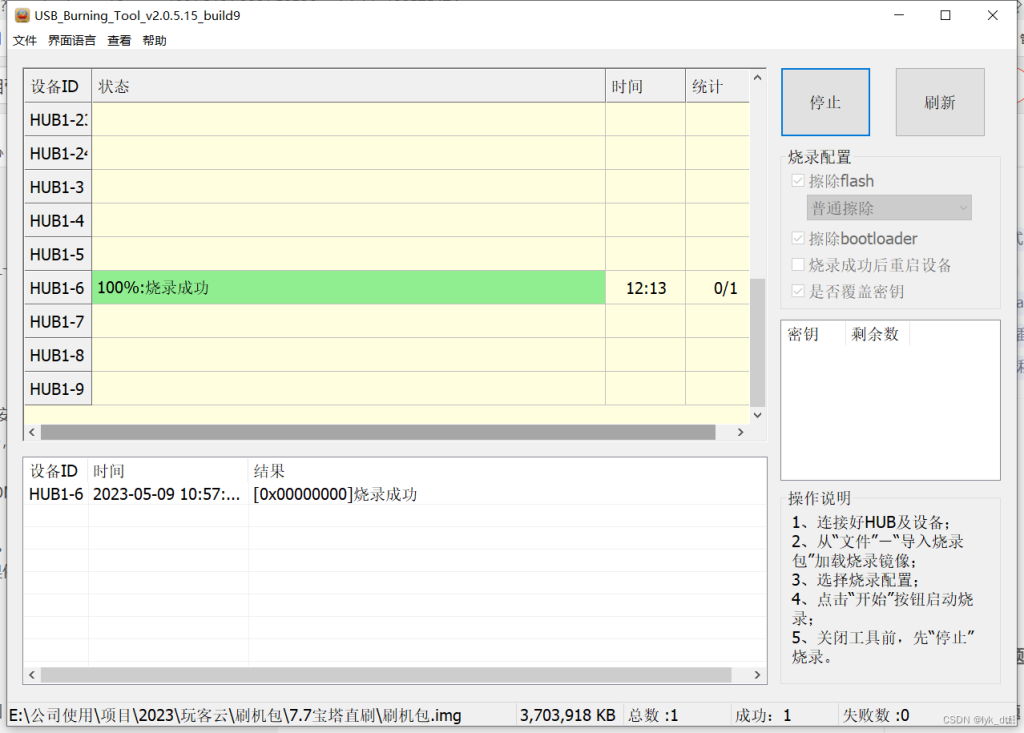
Task: Click the 密钥 column header
Action: click(813, 334)
